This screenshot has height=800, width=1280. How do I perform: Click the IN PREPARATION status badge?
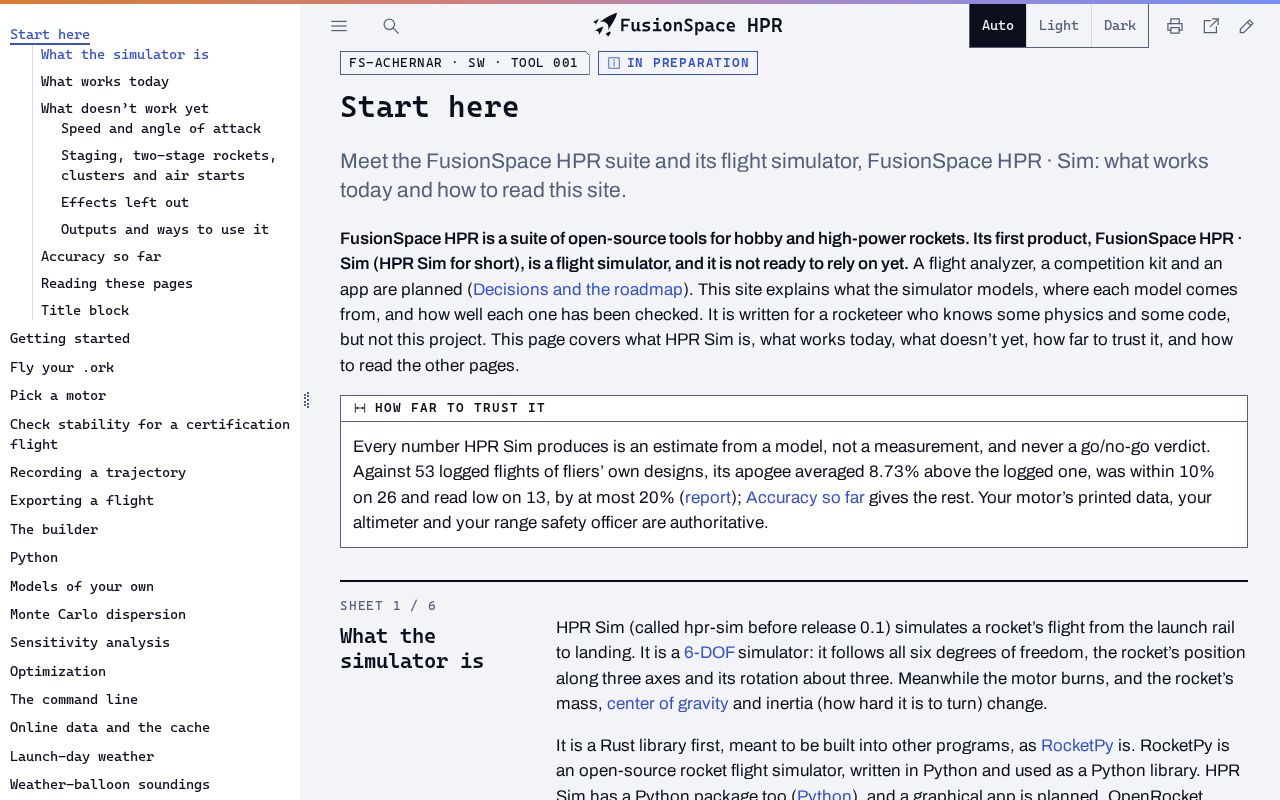(678, 63)
